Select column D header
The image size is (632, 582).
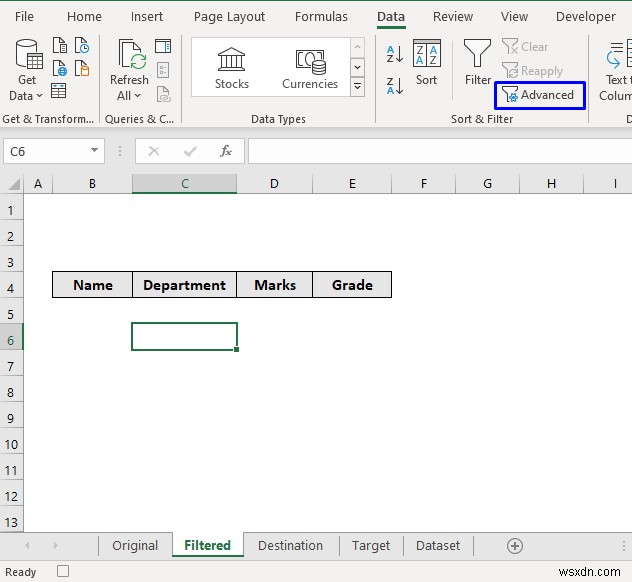click(274, 184)
